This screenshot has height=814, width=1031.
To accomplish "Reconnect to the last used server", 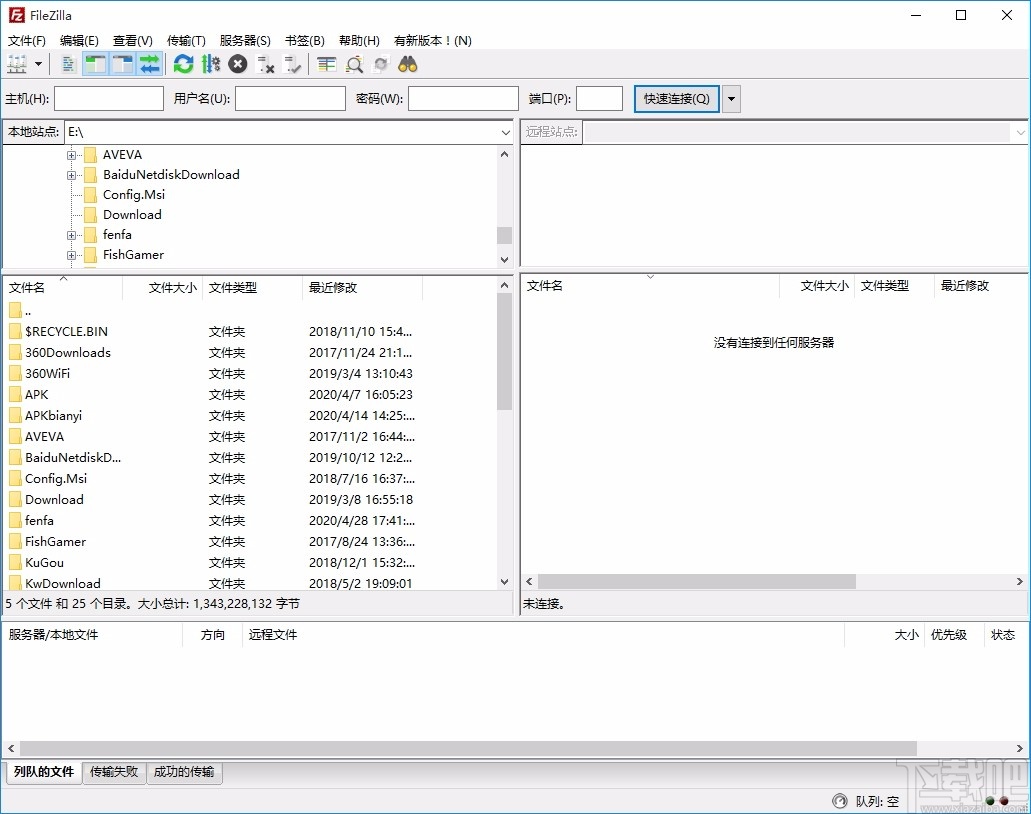I will click(293, 63).
